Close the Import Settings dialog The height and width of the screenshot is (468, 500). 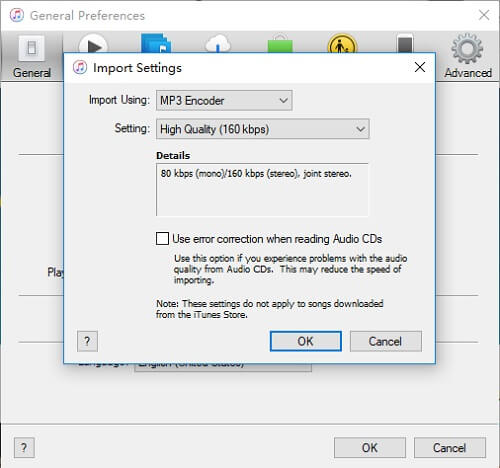pyautogui.click(x=420, y=67)
